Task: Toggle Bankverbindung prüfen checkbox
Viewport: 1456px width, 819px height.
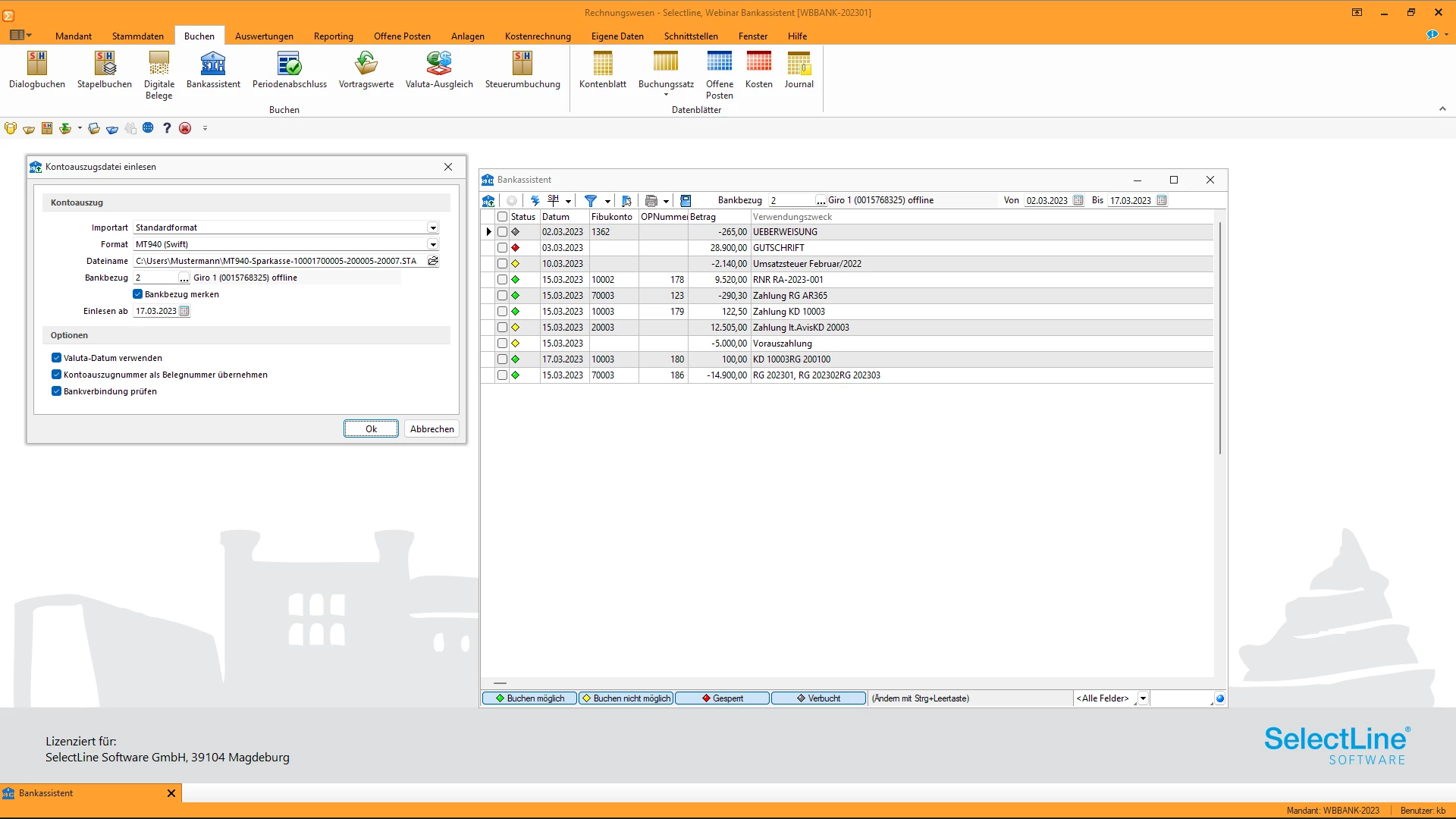Action: [56, 391]
